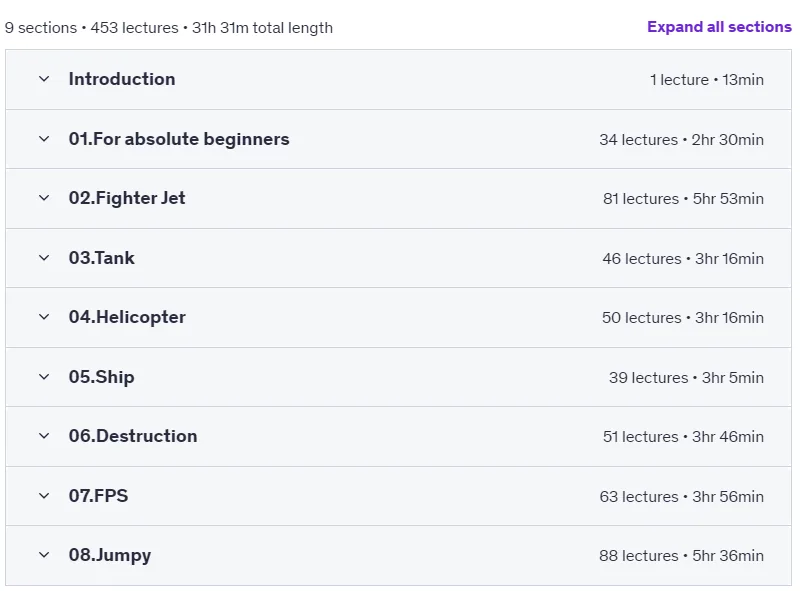Expand the 08.Jumpy section chevron
This screenshot has height=591, width=801.
[x=44, y=555]
